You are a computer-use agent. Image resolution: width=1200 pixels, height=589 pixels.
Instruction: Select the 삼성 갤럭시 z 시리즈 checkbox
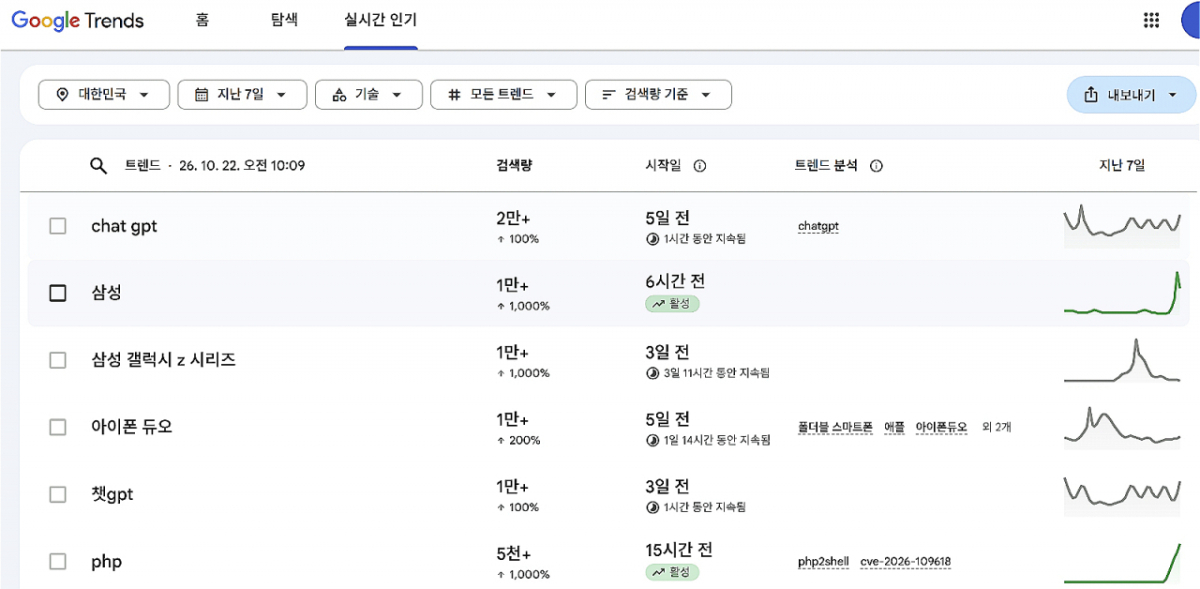point(58,360)
